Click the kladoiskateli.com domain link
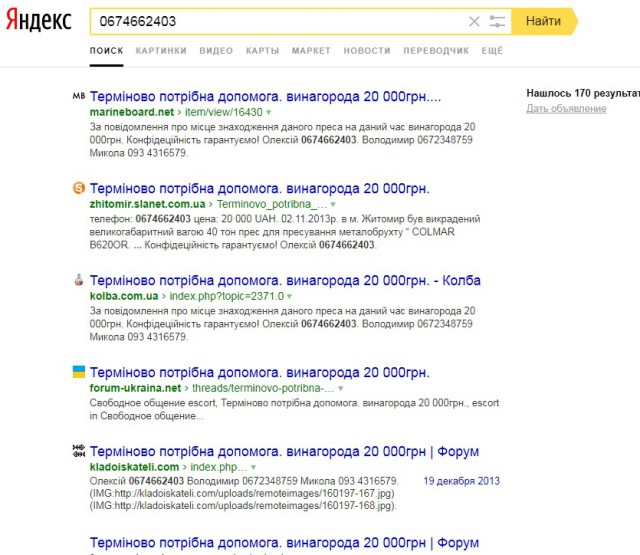This screenshot has height=555, width=640. [134, 467]
